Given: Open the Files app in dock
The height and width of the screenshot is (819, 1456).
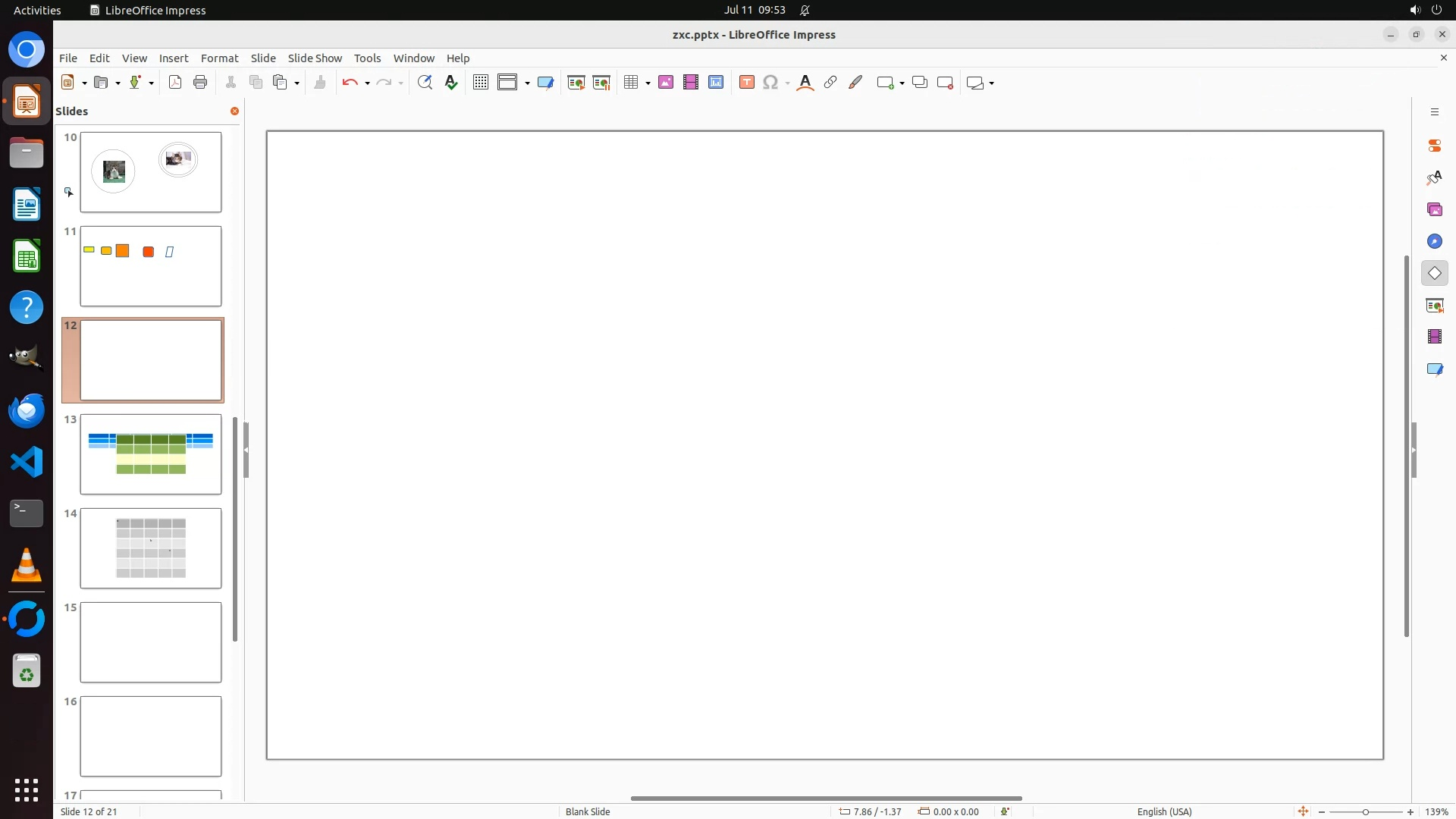Looking at the screenshot, I should coord(27,154).
